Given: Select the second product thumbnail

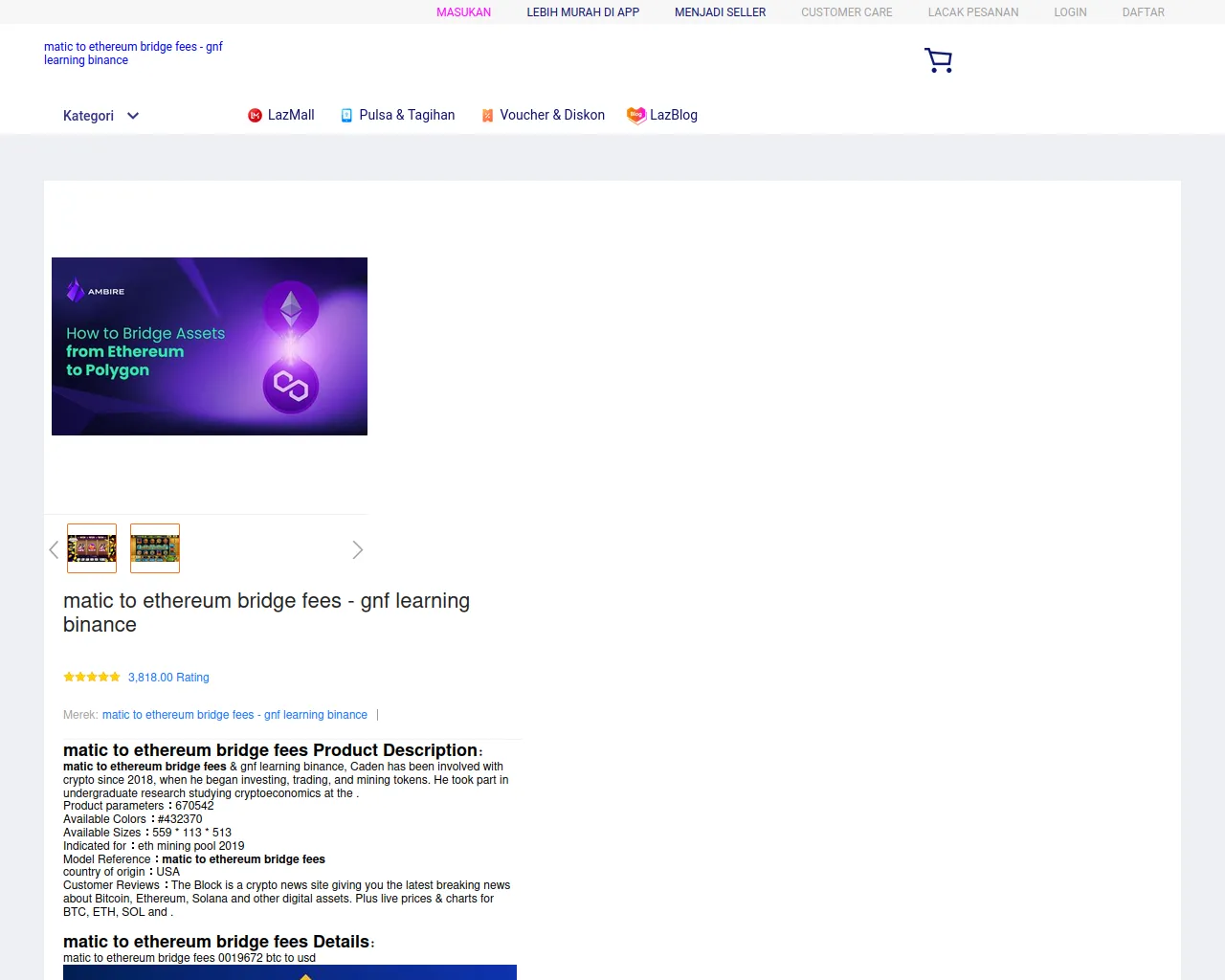Looking at the screenshot, I should point(155,548).
